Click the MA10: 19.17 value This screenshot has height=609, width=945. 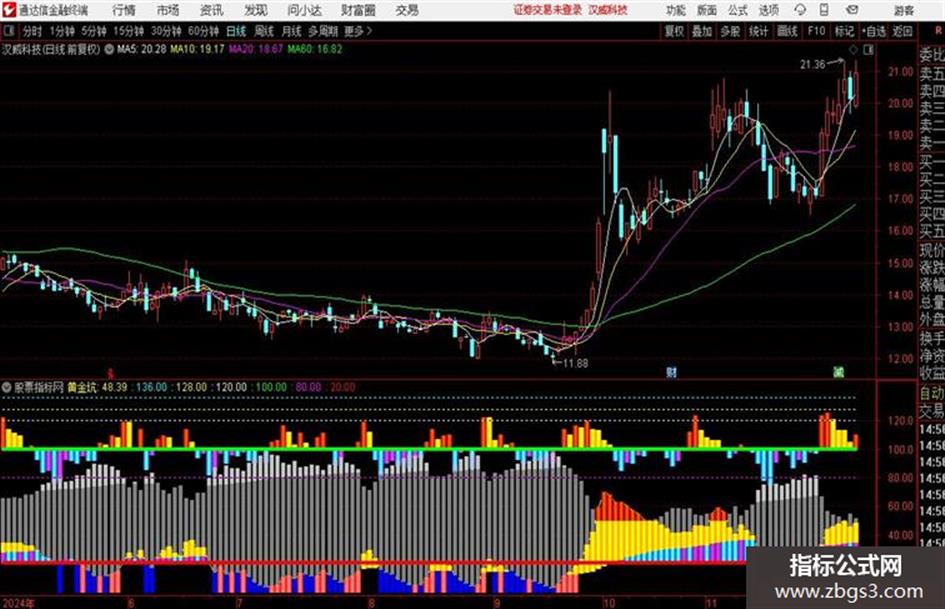(197, 49)
